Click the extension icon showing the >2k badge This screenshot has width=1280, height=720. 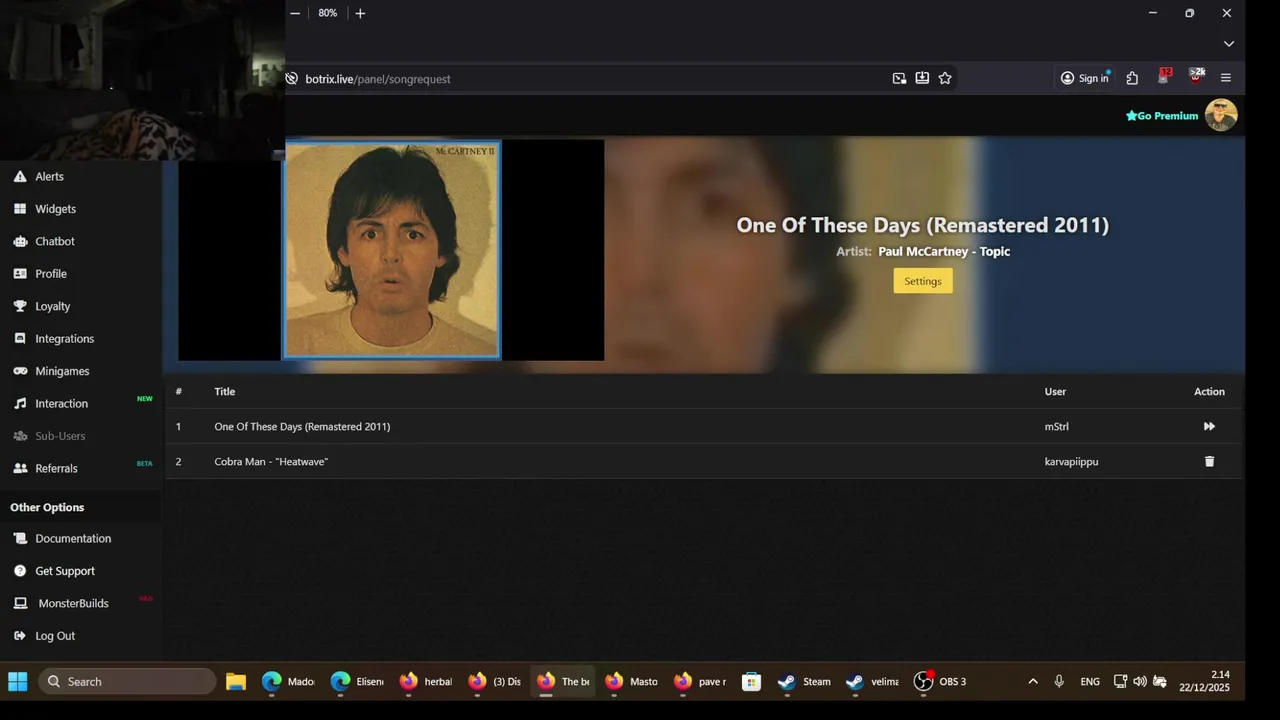pyautogui.click(x=1196, y=76)
